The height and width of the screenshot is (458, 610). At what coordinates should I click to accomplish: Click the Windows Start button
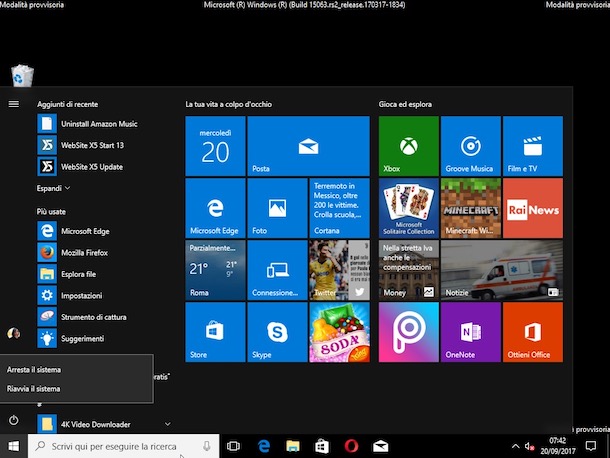14,446
